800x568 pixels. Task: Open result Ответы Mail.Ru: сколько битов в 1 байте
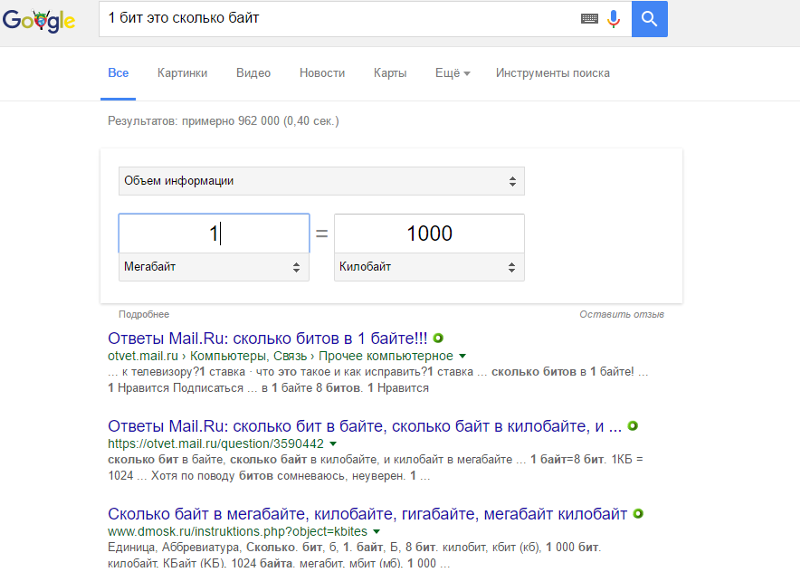pyautogui.click(x=267, y=338)
